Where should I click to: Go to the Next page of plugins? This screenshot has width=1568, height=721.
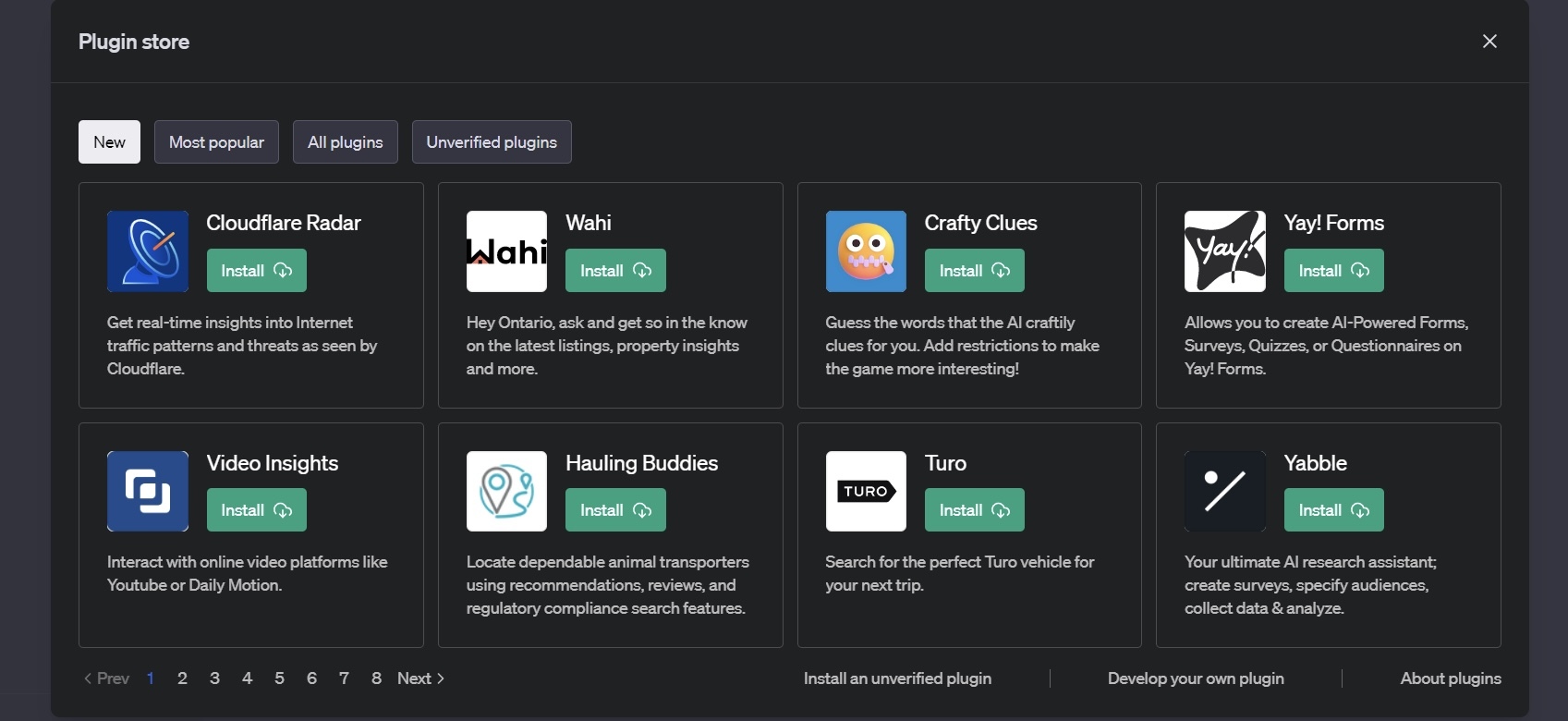pyautogui.click(x=421, y=678)
